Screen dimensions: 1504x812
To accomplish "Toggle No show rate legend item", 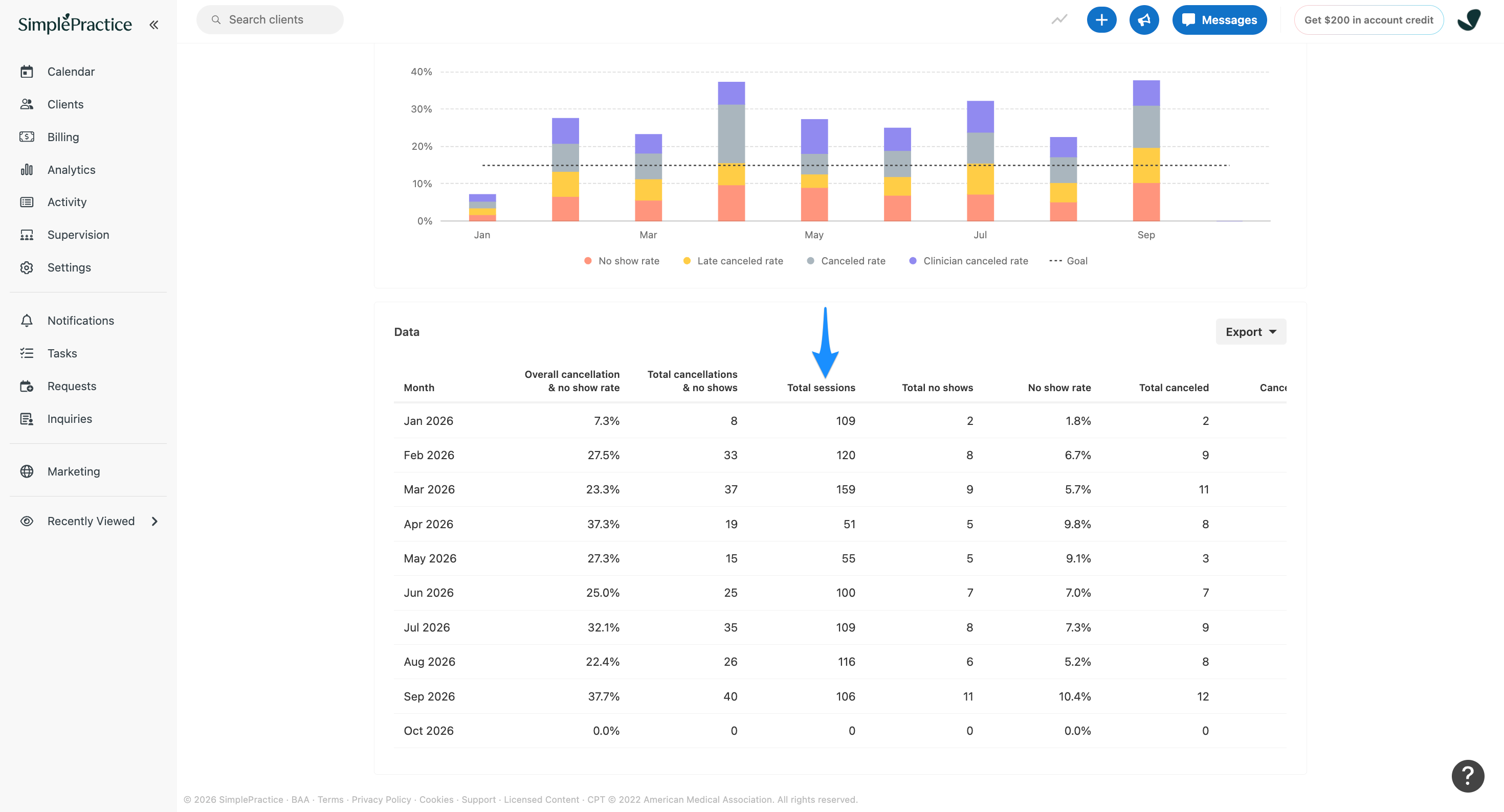I will (622, 261).
